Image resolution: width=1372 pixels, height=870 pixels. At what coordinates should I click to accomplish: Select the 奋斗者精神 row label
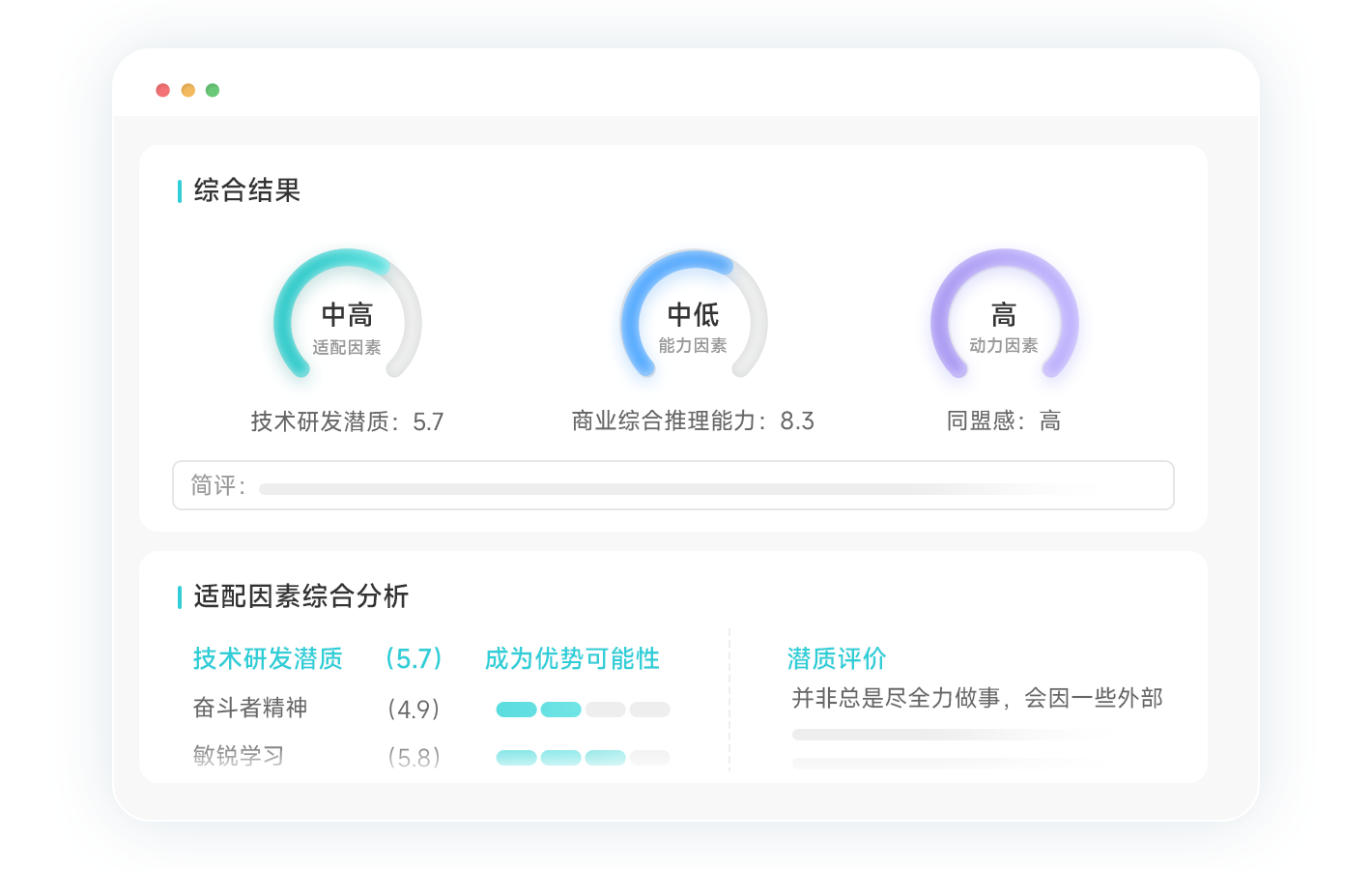pos(250,709)
